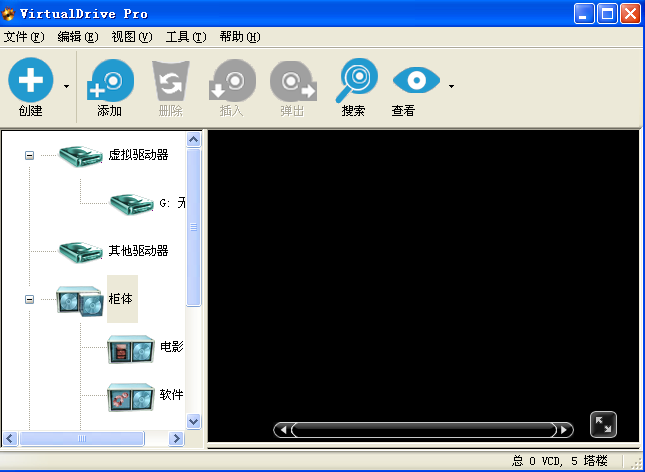Open the 帮助(H) menu

coord(240,37)
